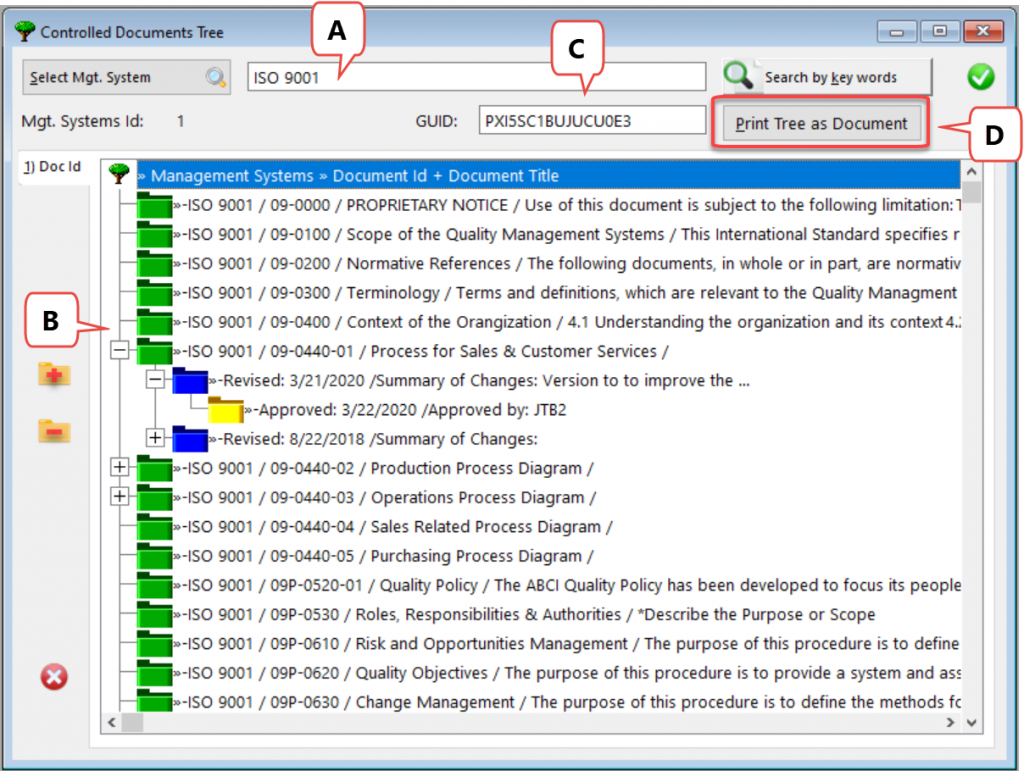1024x771 pixels.
Task: Click horizontal scrollbar left arrow
Action: tap(112, 722)
